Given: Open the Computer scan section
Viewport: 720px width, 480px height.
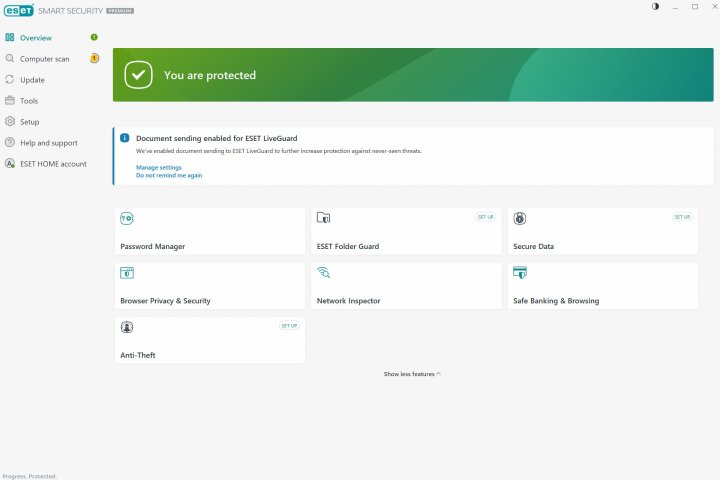Looking at the screenshot, I should (x=44, y=59).
